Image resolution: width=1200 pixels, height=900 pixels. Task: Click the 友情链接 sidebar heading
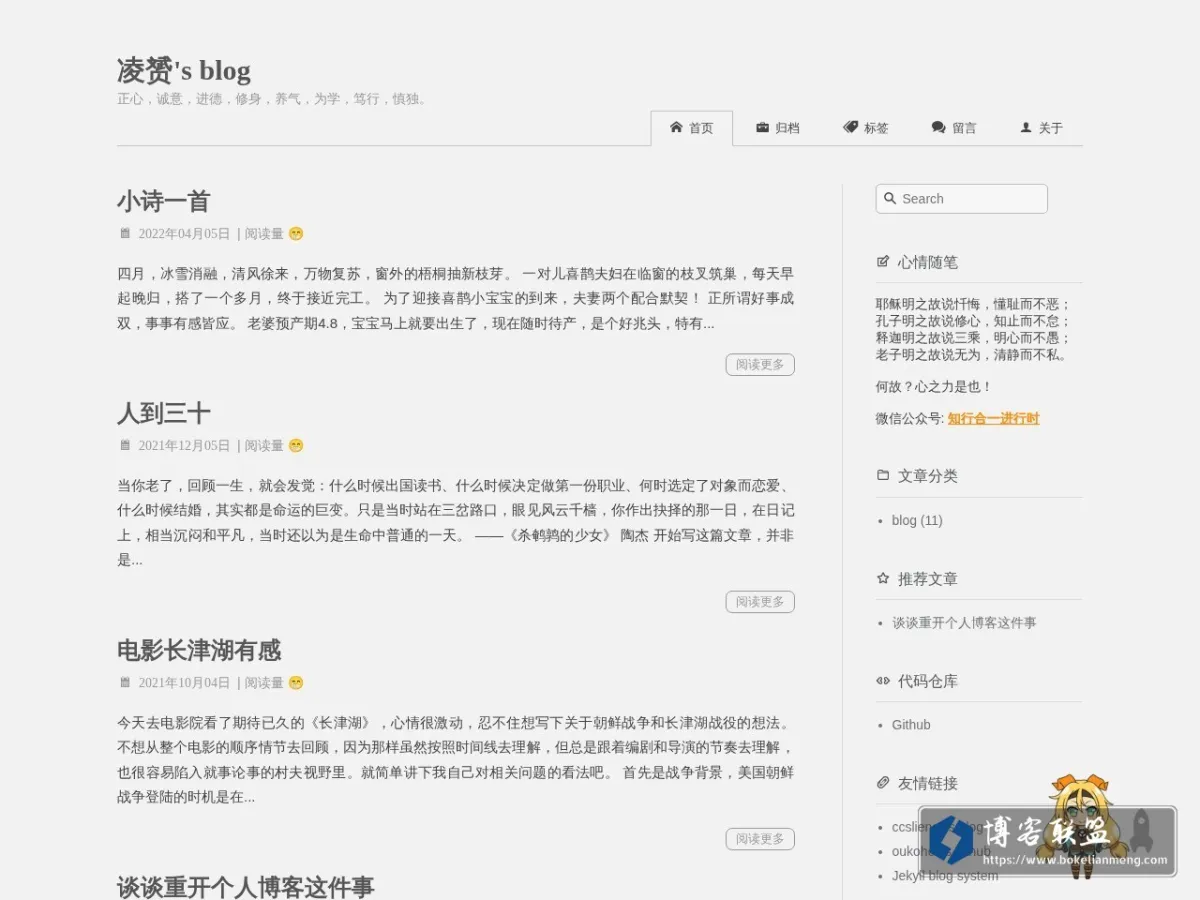click(928, 783)
